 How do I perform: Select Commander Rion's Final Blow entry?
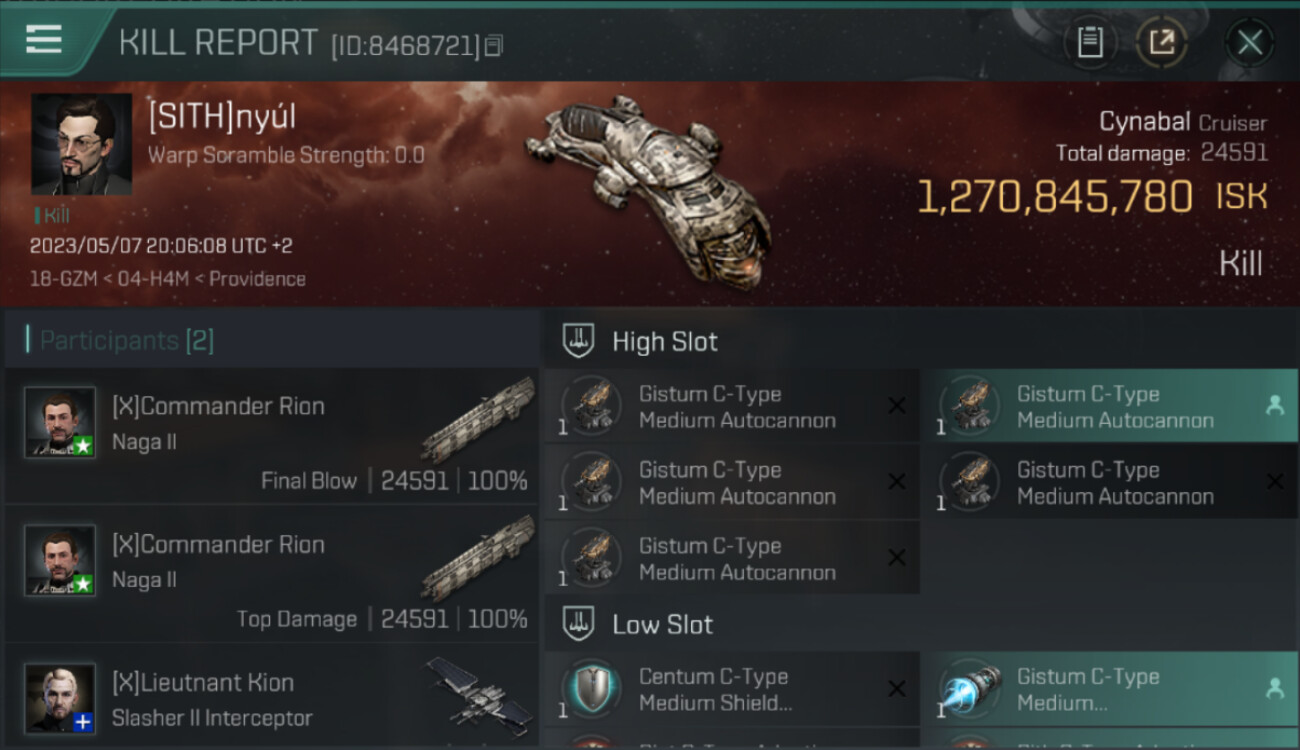point(272,436)
